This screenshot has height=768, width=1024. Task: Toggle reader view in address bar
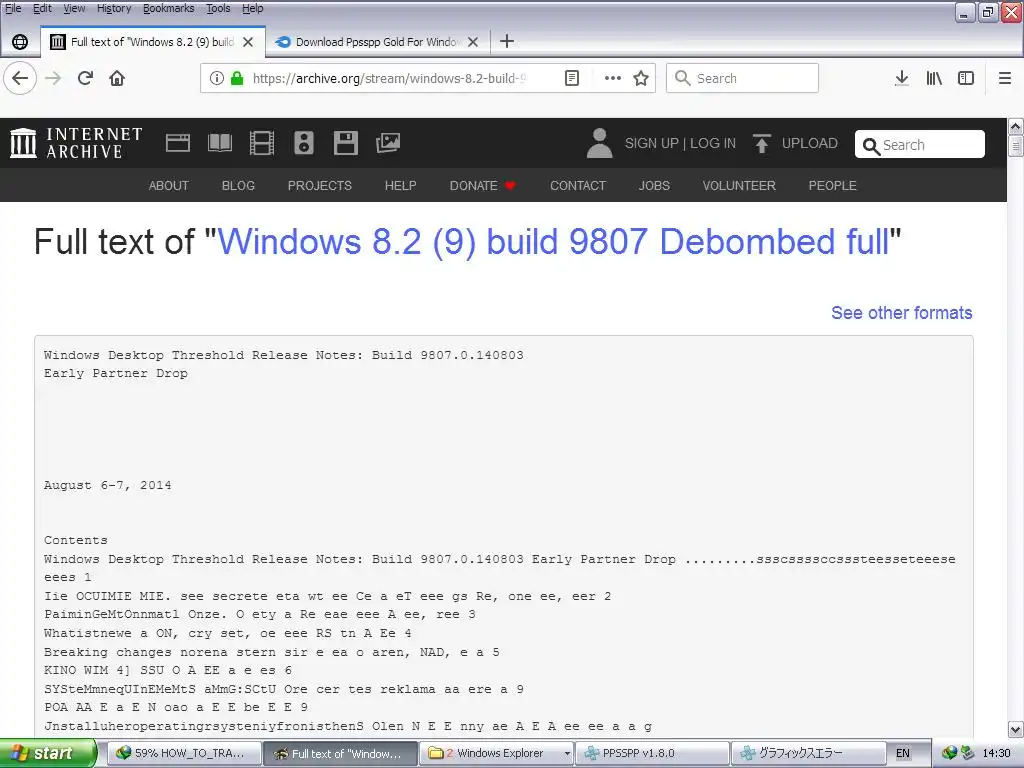click(571, 78)
